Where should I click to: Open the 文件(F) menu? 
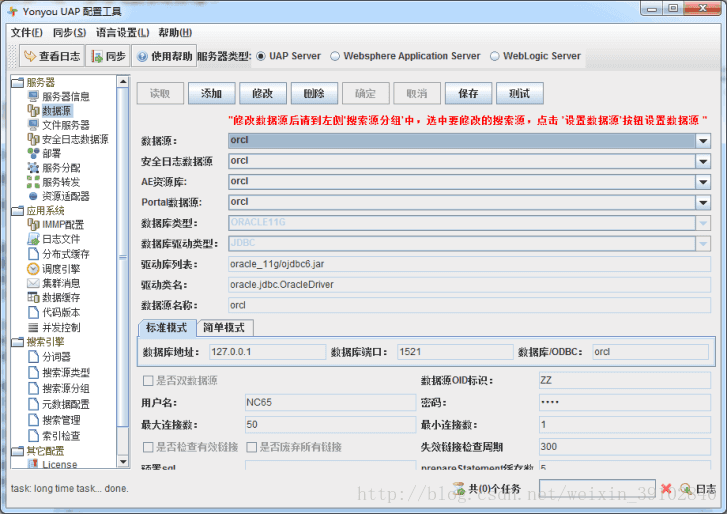click(26, 33)
